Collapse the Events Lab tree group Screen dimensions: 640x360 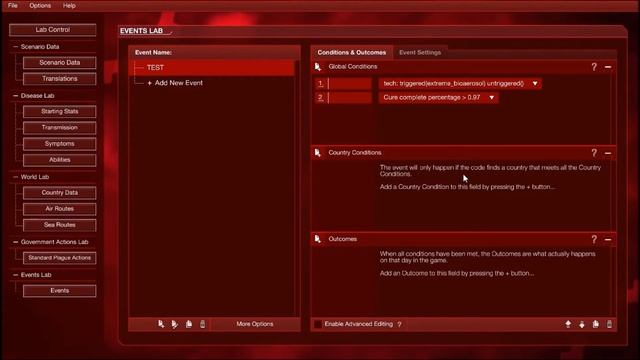(16, 275)
